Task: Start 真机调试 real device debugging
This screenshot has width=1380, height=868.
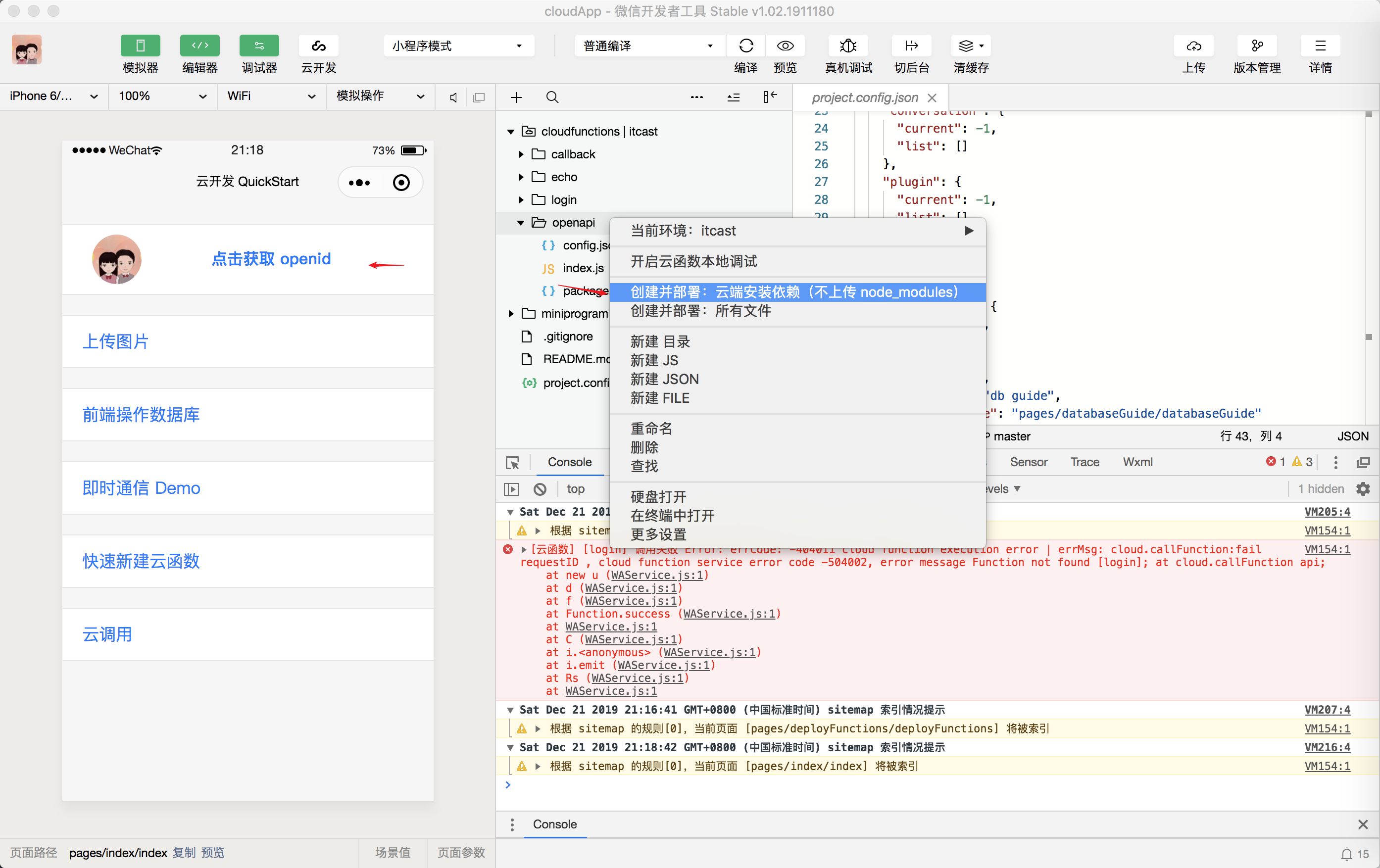Action: 848,46
